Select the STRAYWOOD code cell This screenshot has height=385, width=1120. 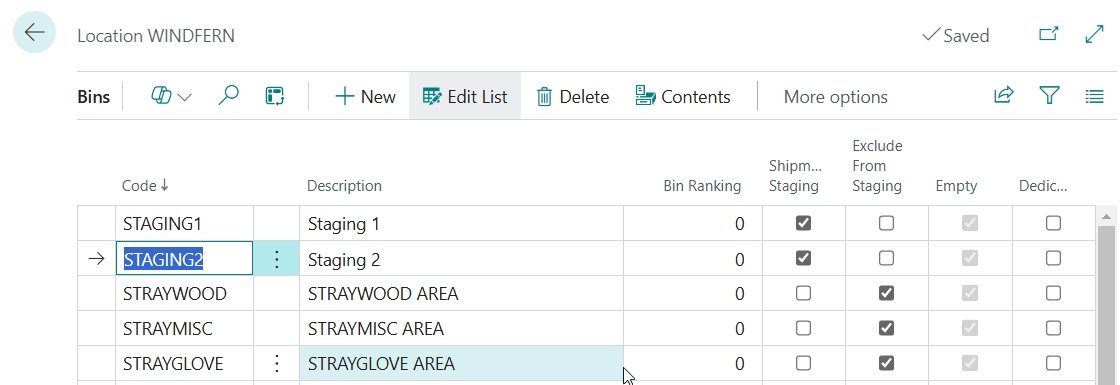tap(184, 294)
